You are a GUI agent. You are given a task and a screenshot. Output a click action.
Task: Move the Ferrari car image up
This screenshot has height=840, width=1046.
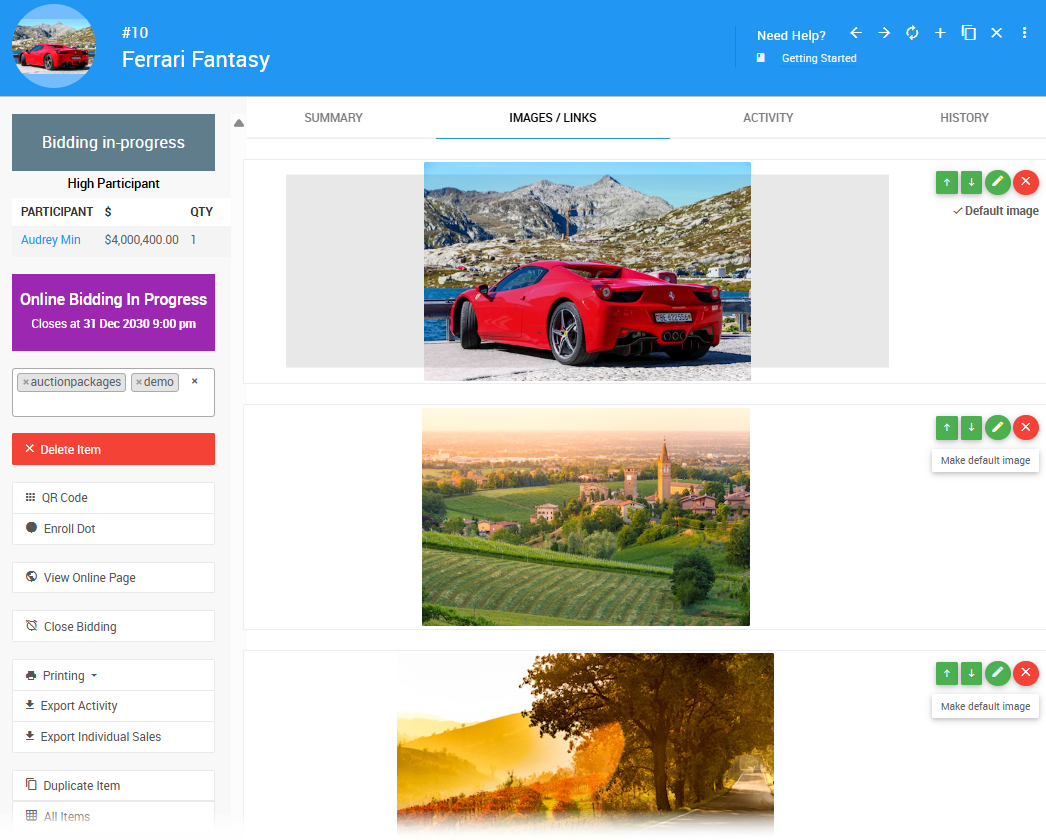[x=947, y=182]
